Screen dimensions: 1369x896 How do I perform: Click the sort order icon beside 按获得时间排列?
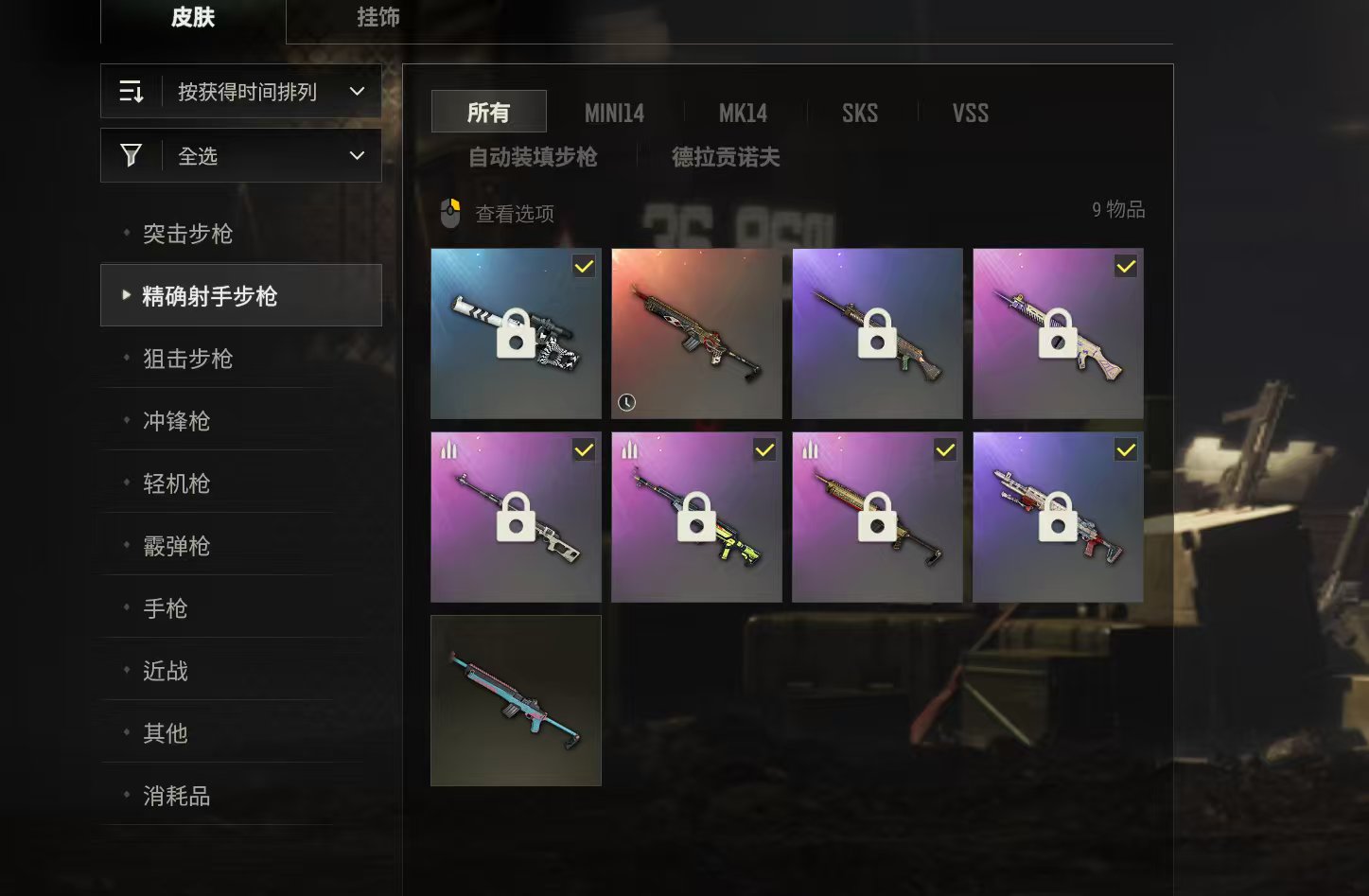(132, 92)
